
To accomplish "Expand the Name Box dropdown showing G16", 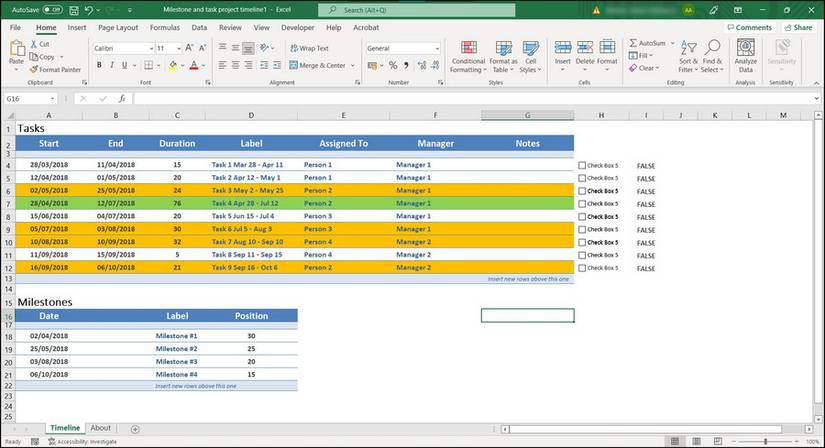I will click(53, 99).
